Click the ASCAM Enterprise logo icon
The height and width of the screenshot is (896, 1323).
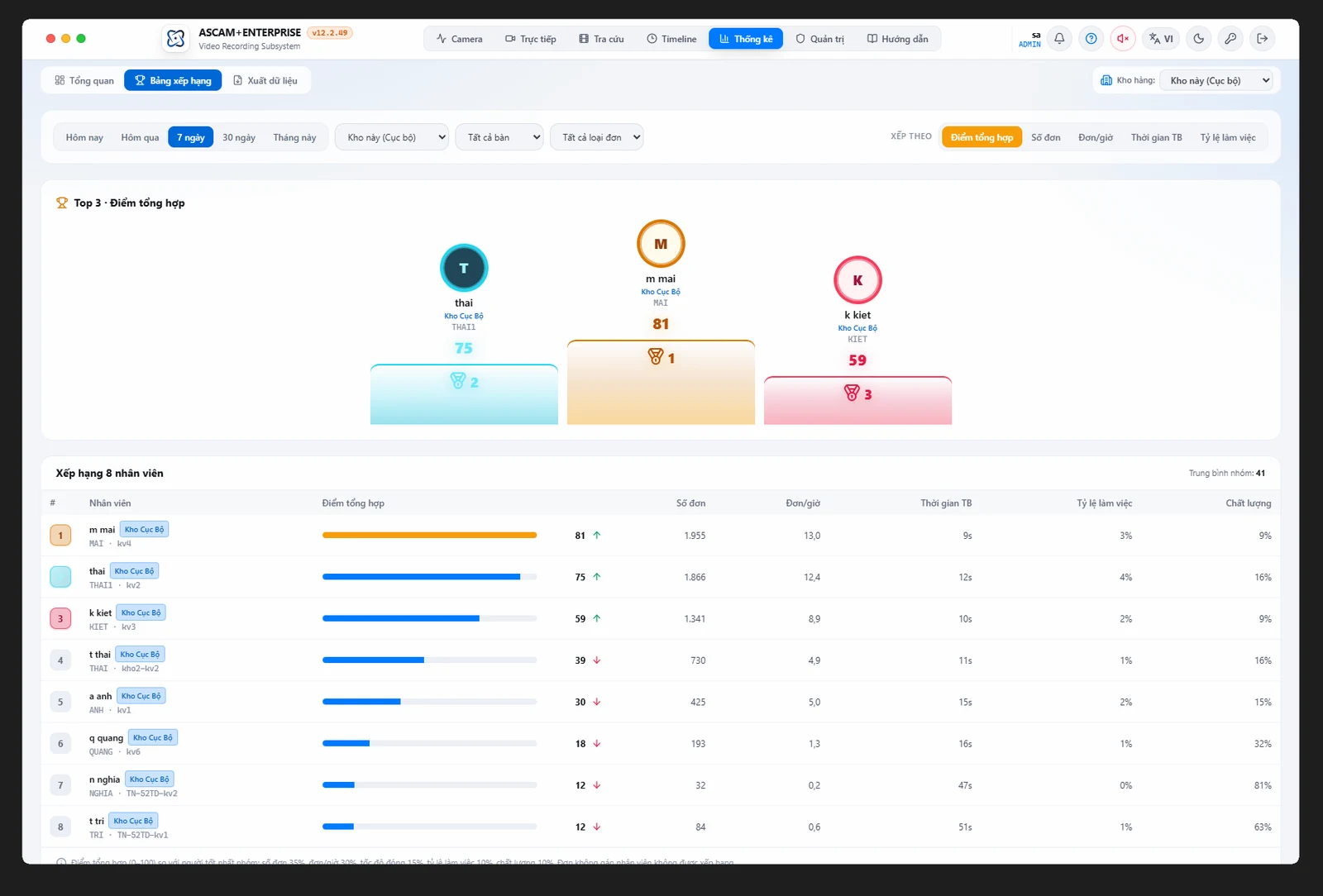(176, 39)
